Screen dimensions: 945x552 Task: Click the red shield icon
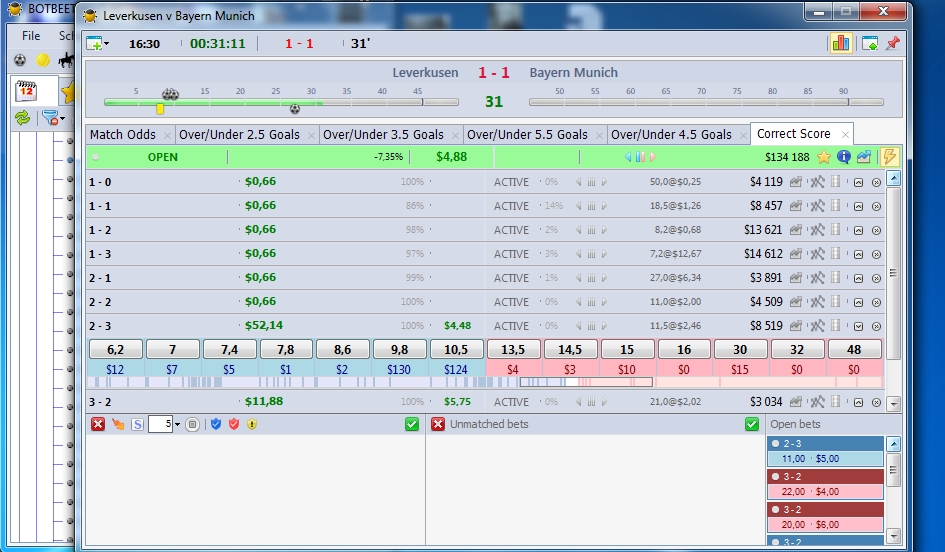click(234, 424)
